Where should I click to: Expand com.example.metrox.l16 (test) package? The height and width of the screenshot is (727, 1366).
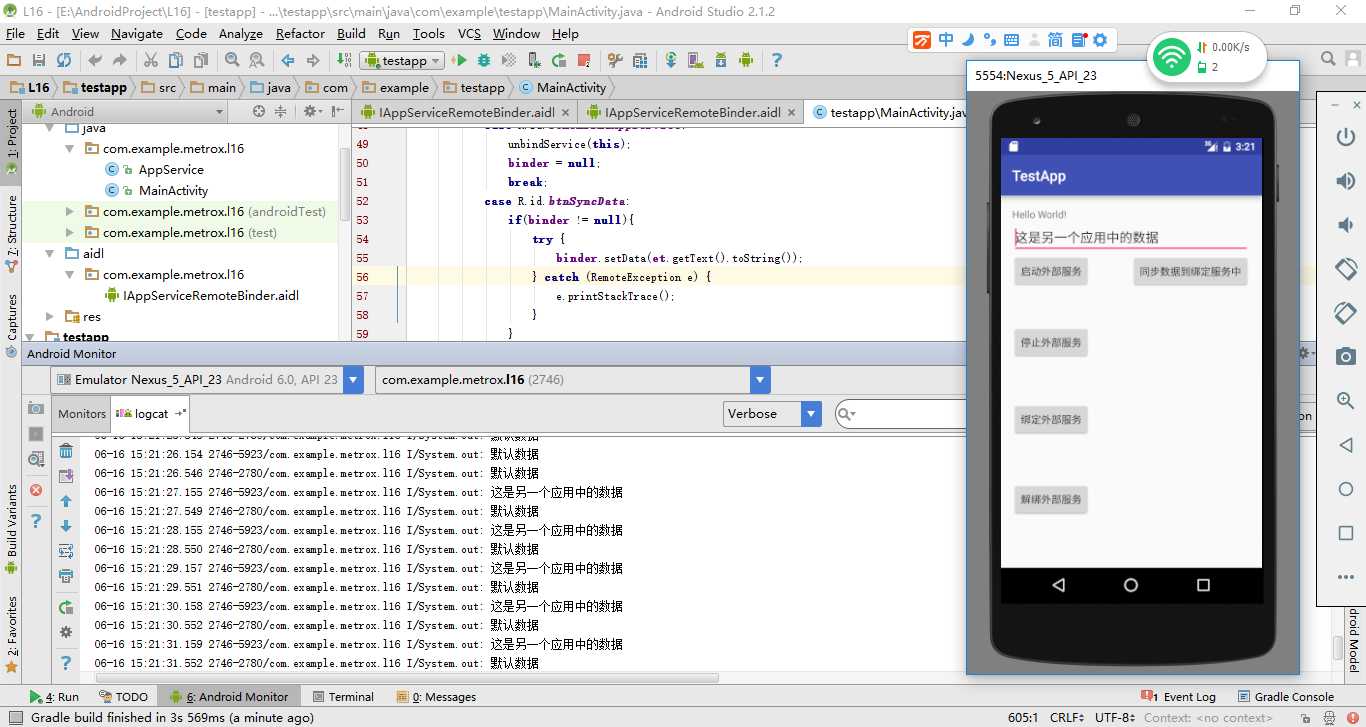69,232
